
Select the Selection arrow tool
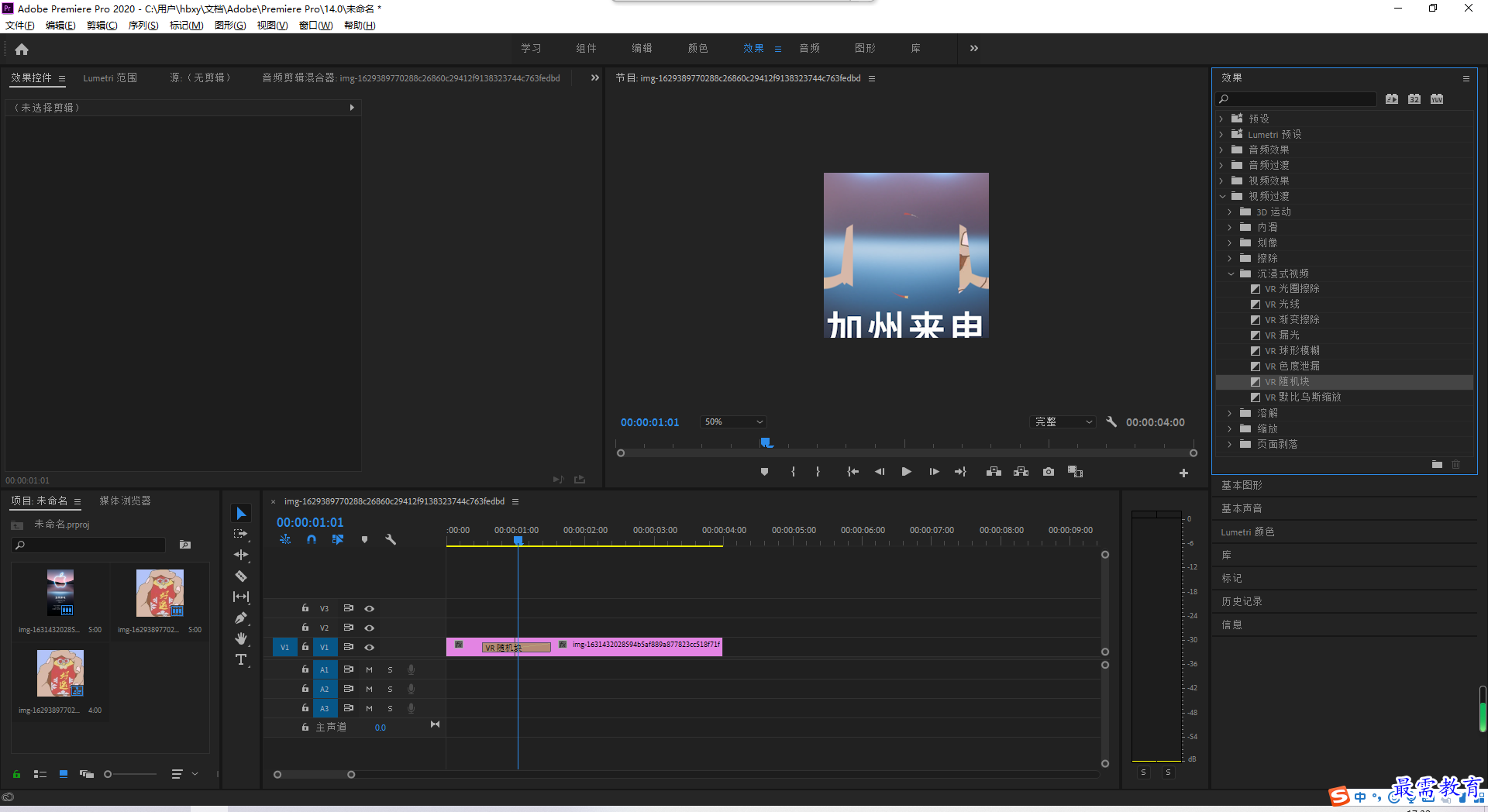tap(241, 514)
